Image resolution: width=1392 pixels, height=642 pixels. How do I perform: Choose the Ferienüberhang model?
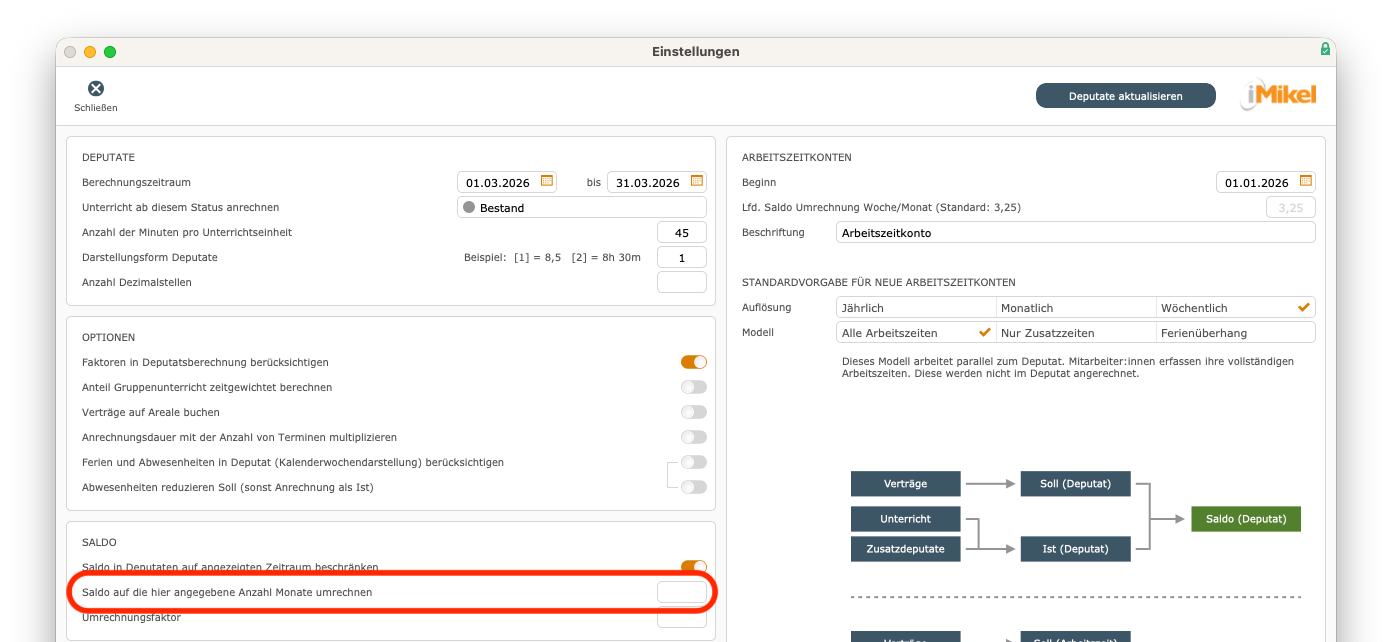click(1235, 333)
